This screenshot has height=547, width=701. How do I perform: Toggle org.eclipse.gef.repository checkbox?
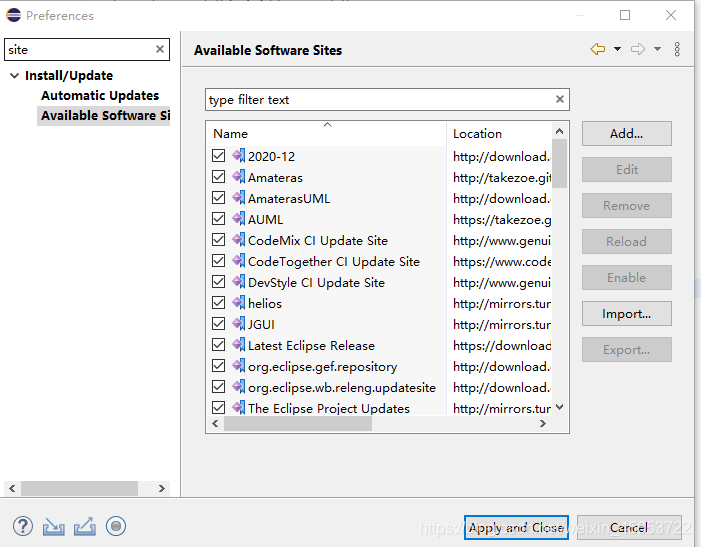[x=218, y=366]
